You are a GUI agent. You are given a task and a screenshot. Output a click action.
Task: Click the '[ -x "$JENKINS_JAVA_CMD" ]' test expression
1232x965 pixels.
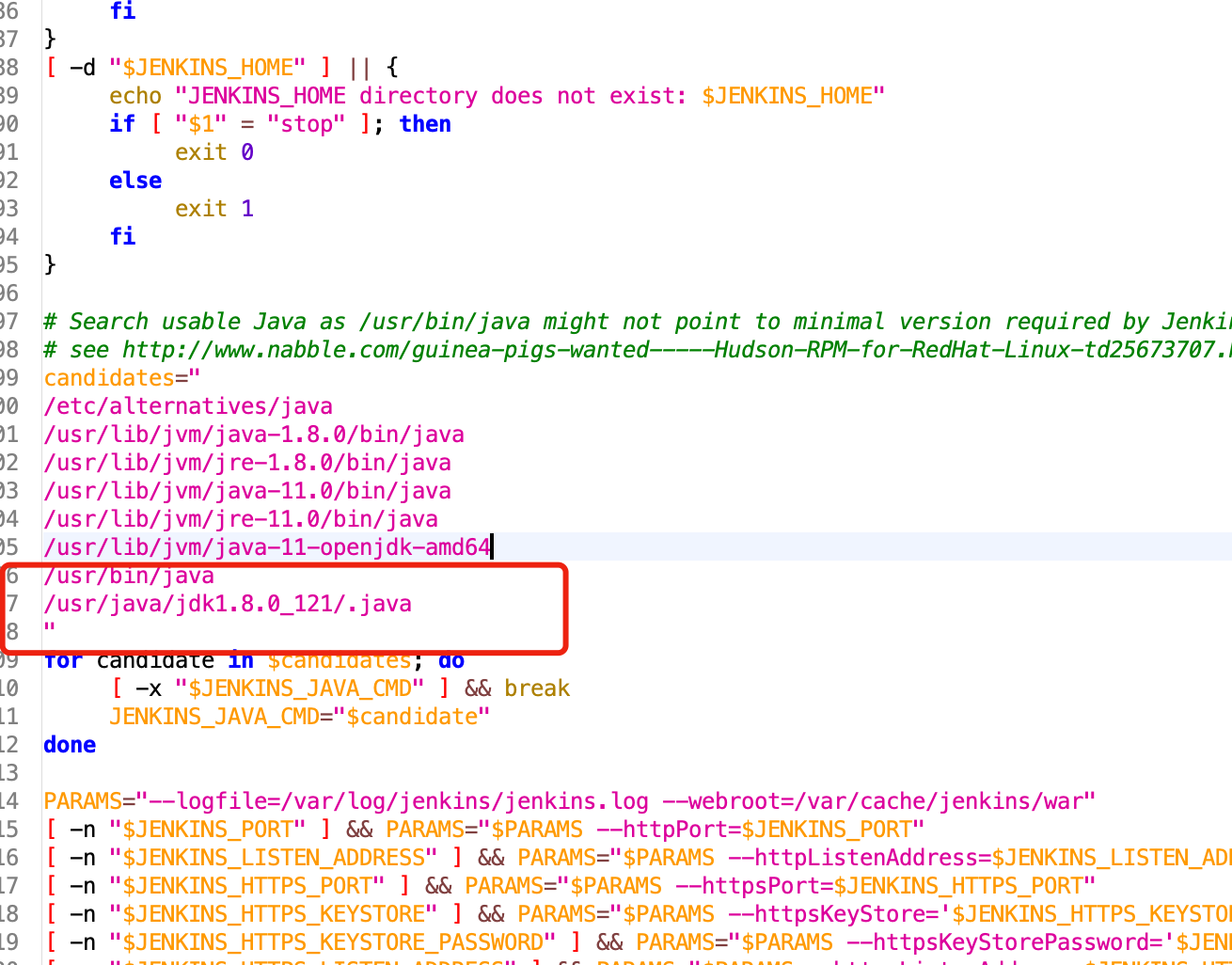pos(280,688)
